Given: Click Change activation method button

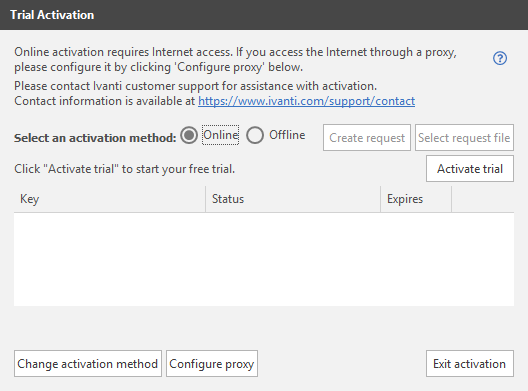Looking at the screenshot, I should coord(88,363).
